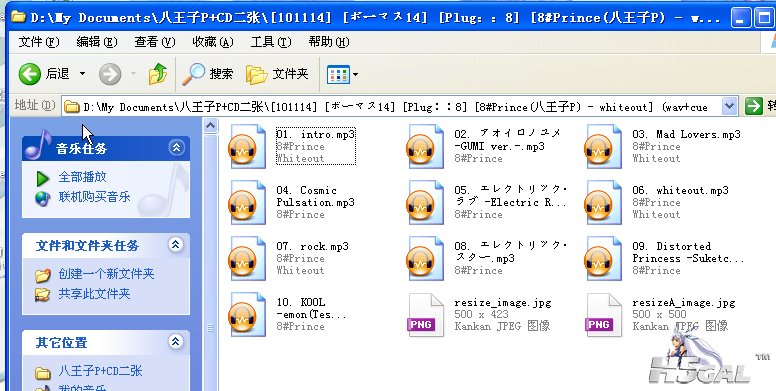Select the 03. Mad Lovers.mp3 file
This screenshot has height=391, width=776.
coord(662,147)
